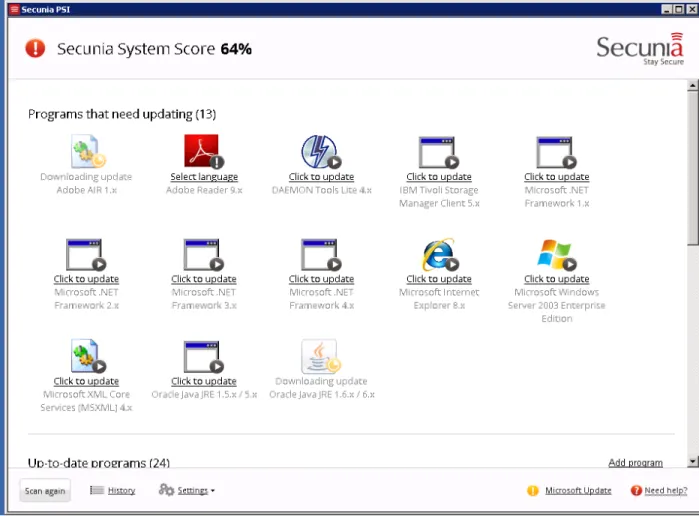
Task: Click the 'DAEMON Tools Lite 4.x' program name
Action: point(321,190)
